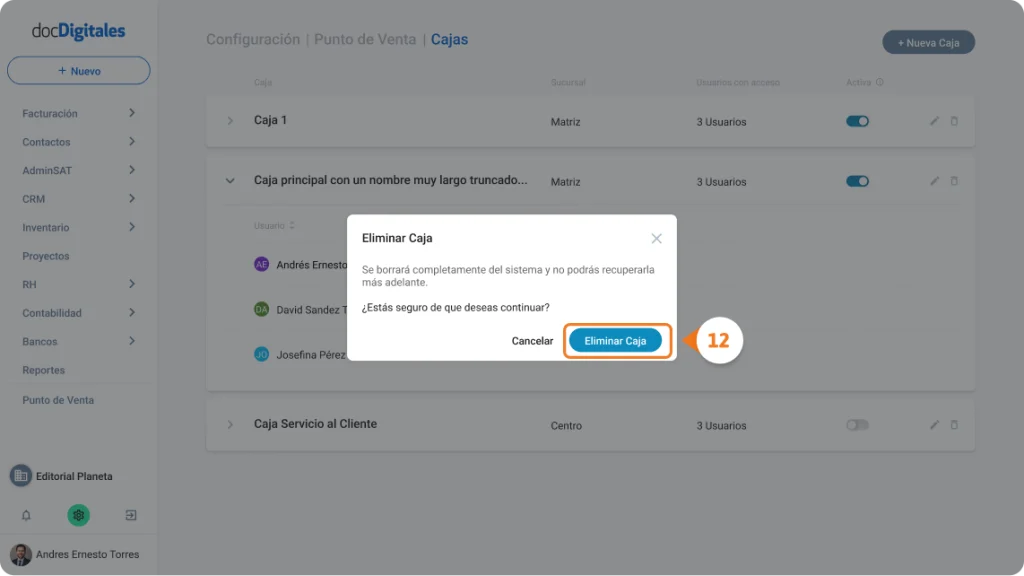This screenshot has width=1024, height=576.
Task: Click the trash delete icon for Caja 1
Action: (x=954, y=121)
